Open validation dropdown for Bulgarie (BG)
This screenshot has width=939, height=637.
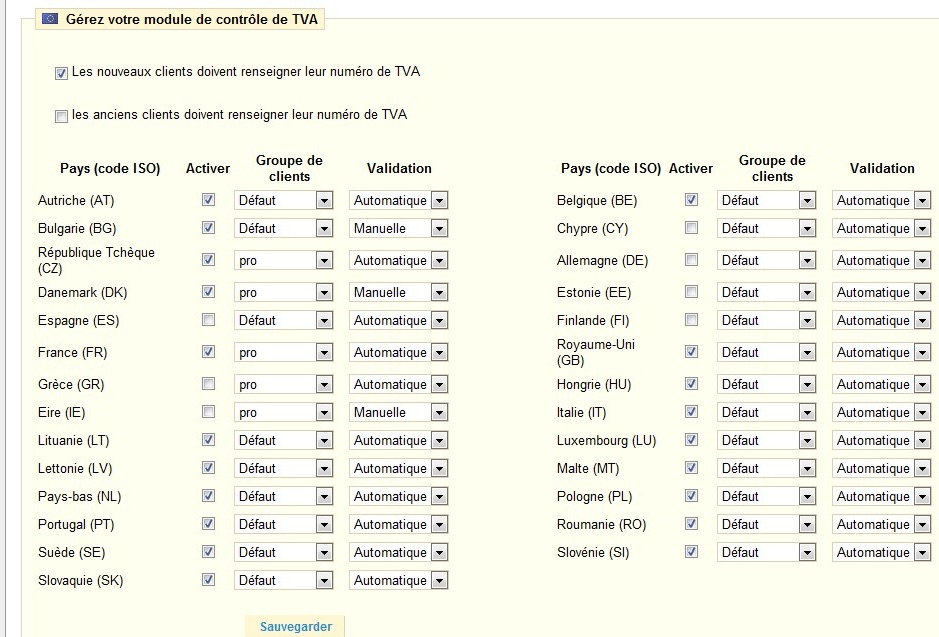[x=398, y=228]
